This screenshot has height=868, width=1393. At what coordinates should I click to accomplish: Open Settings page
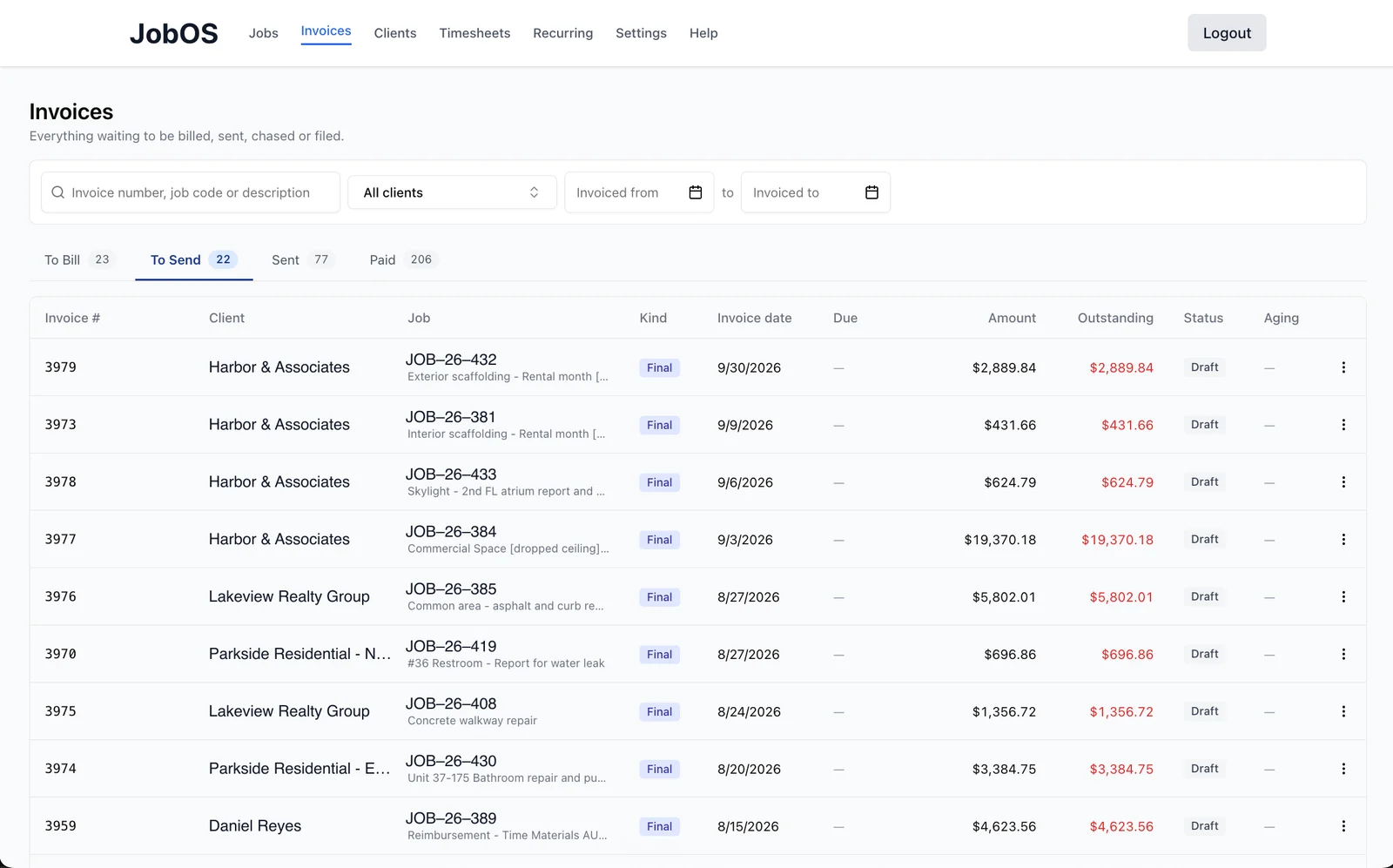pyautogui.click(x=641, y=33)
